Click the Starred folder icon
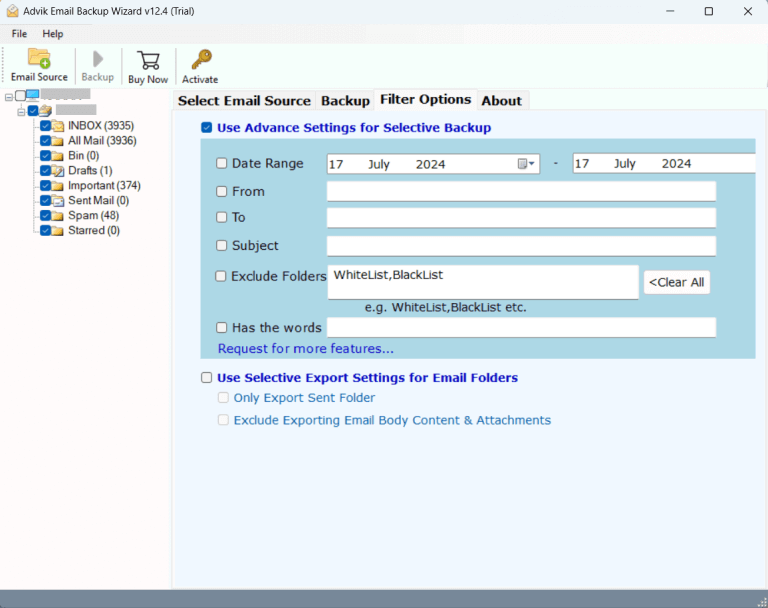The image size is (768, 608). point(58,231)
